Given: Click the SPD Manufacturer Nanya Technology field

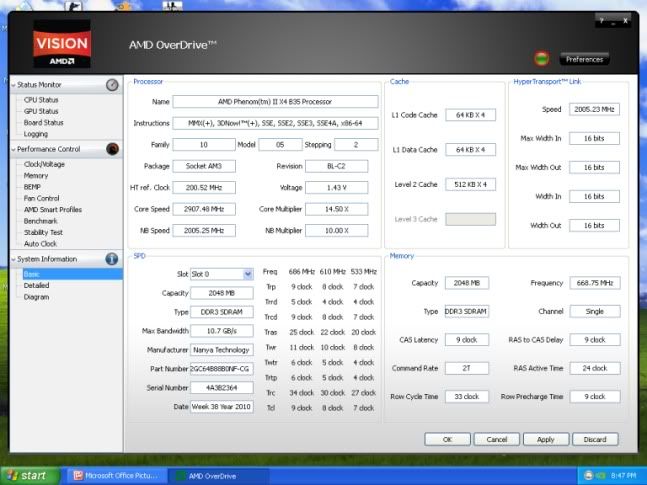Looking at the screenshot, I should click(222, 350).
